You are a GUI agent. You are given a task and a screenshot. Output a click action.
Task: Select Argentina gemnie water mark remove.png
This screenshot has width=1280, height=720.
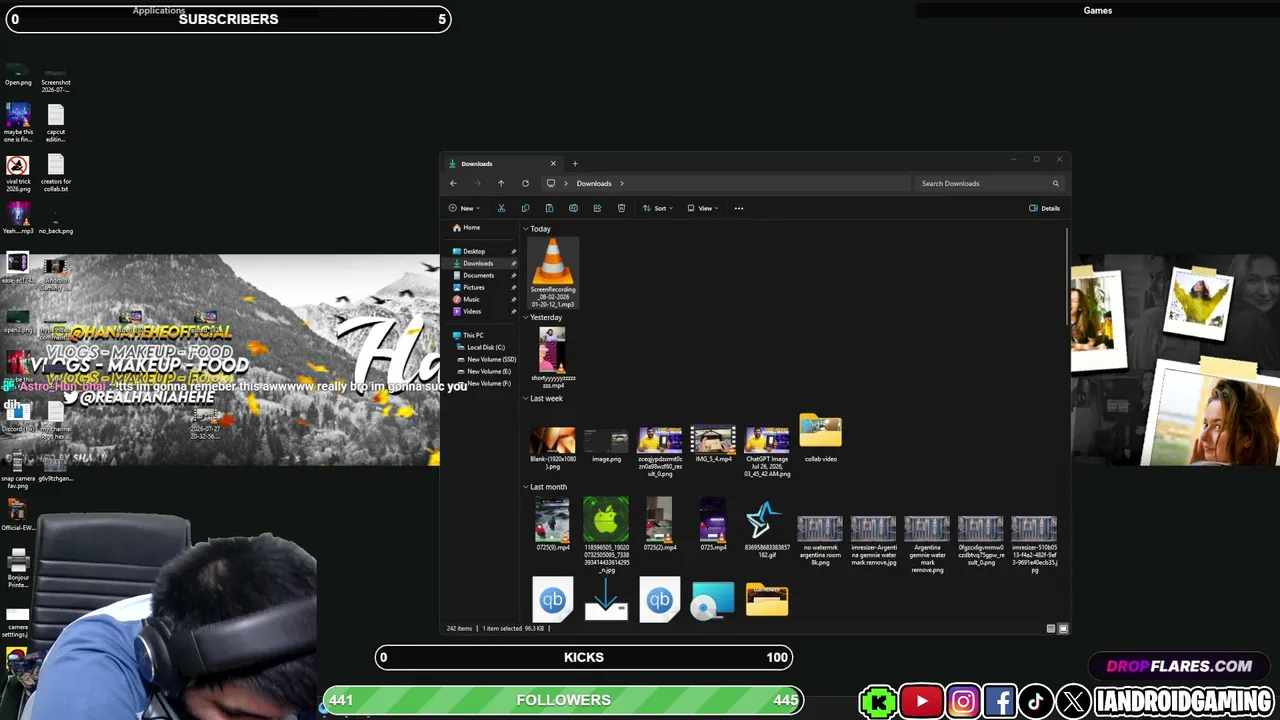pos(927,544)
